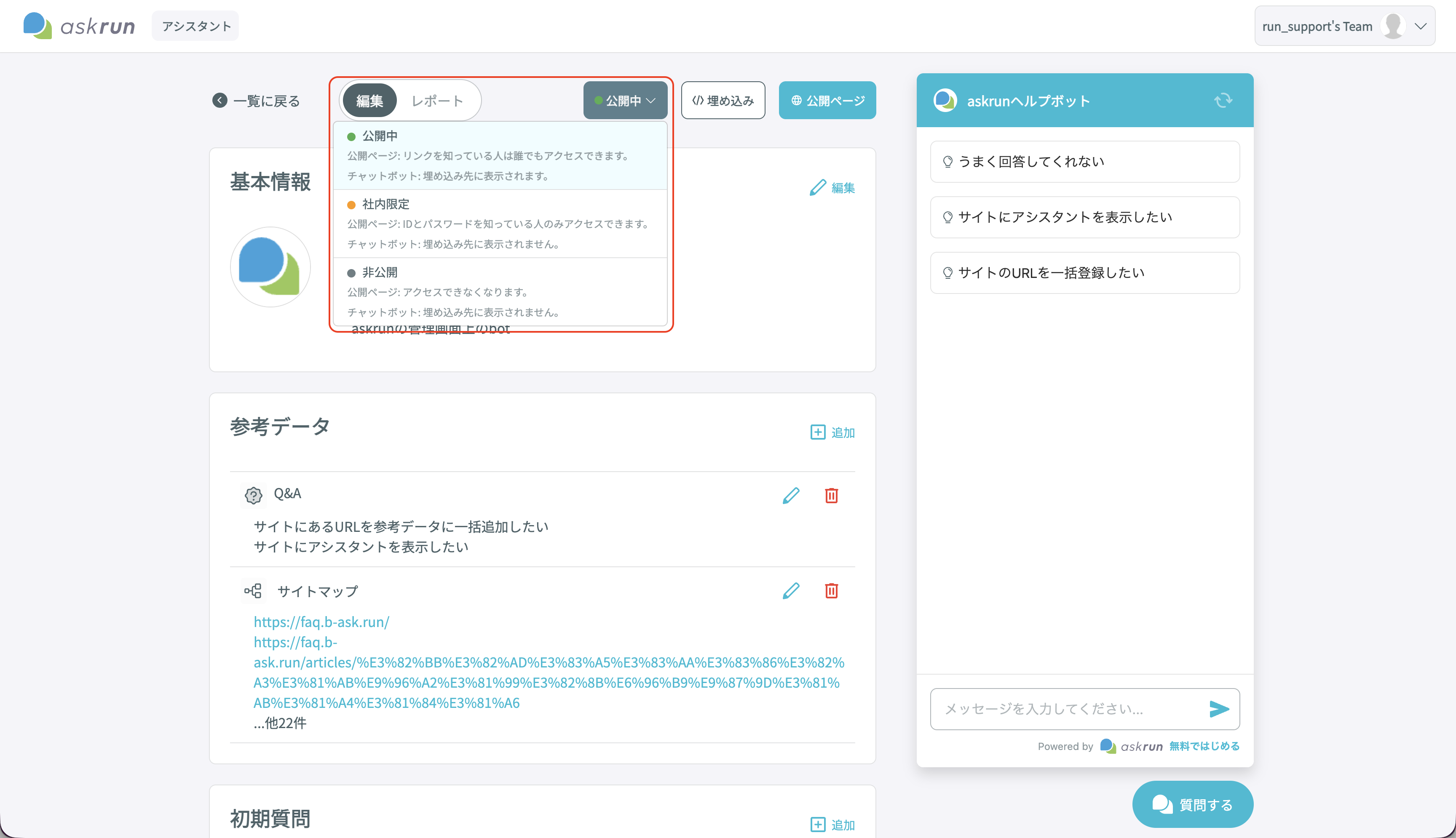This screenshot has height=838, width=1456.
Task: Delete the Q&A entry with the trash icon
Action: [x=831, y=495]
